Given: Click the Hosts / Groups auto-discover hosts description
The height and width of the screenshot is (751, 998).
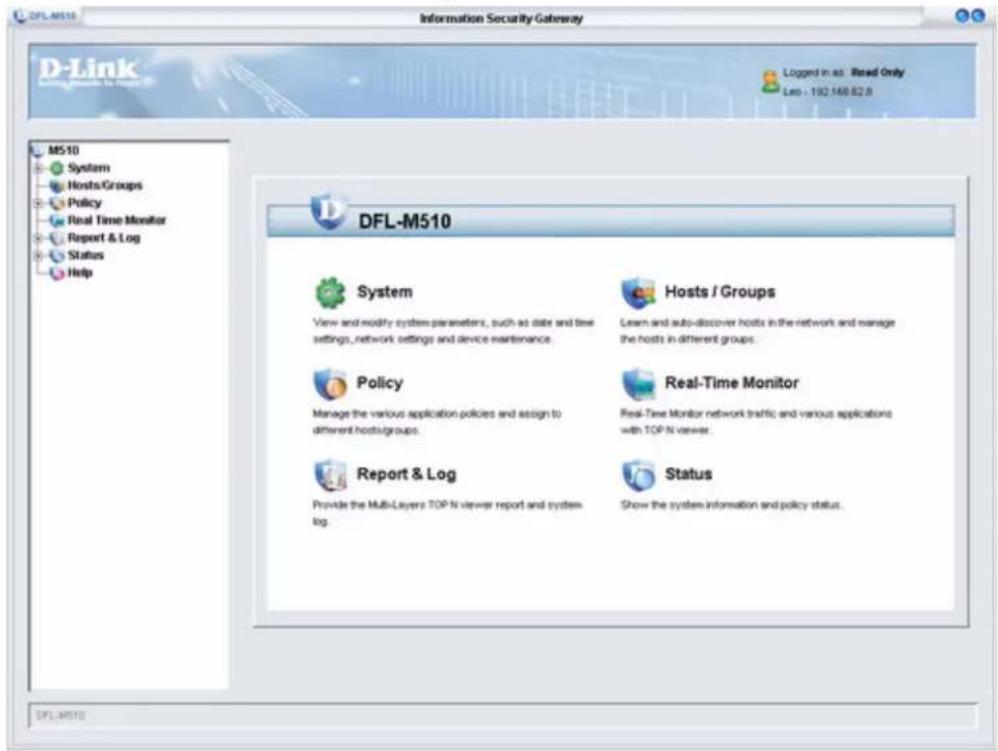Looking at the screenshot, I should click(x=757, y=331).
